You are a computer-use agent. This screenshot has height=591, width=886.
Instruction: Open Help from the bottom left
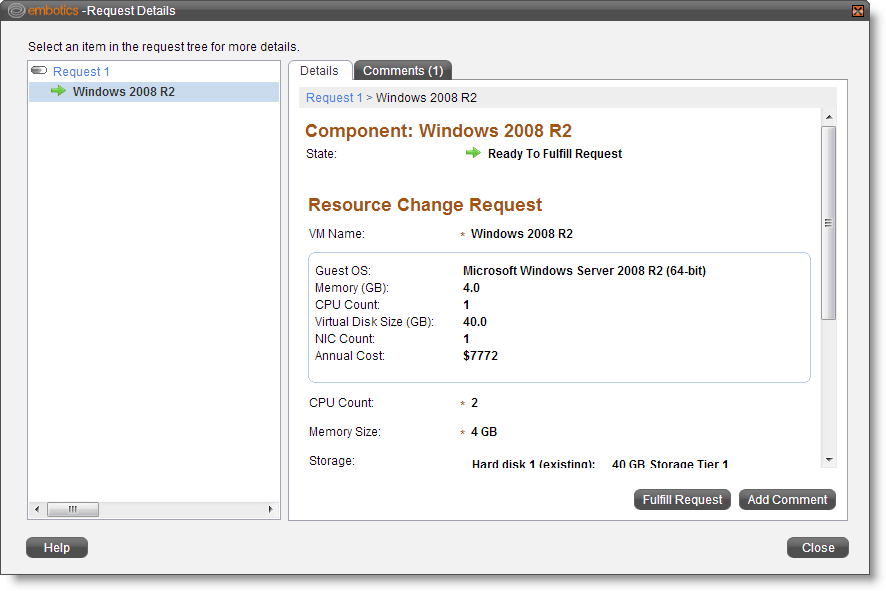pos(56,547)
